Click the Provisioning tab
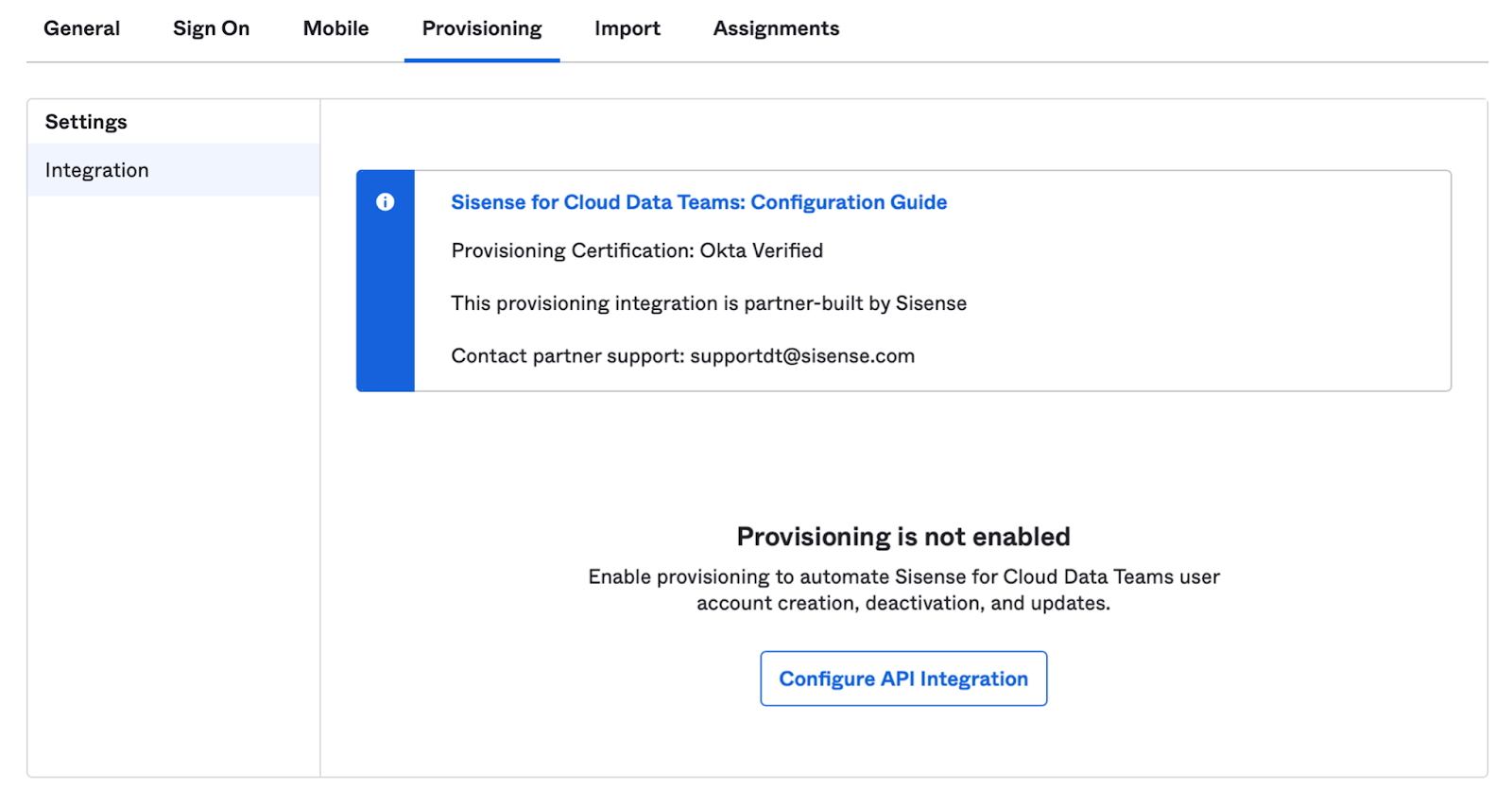Viewport: 1512px width, 790px height. click(x=482, y=28)
